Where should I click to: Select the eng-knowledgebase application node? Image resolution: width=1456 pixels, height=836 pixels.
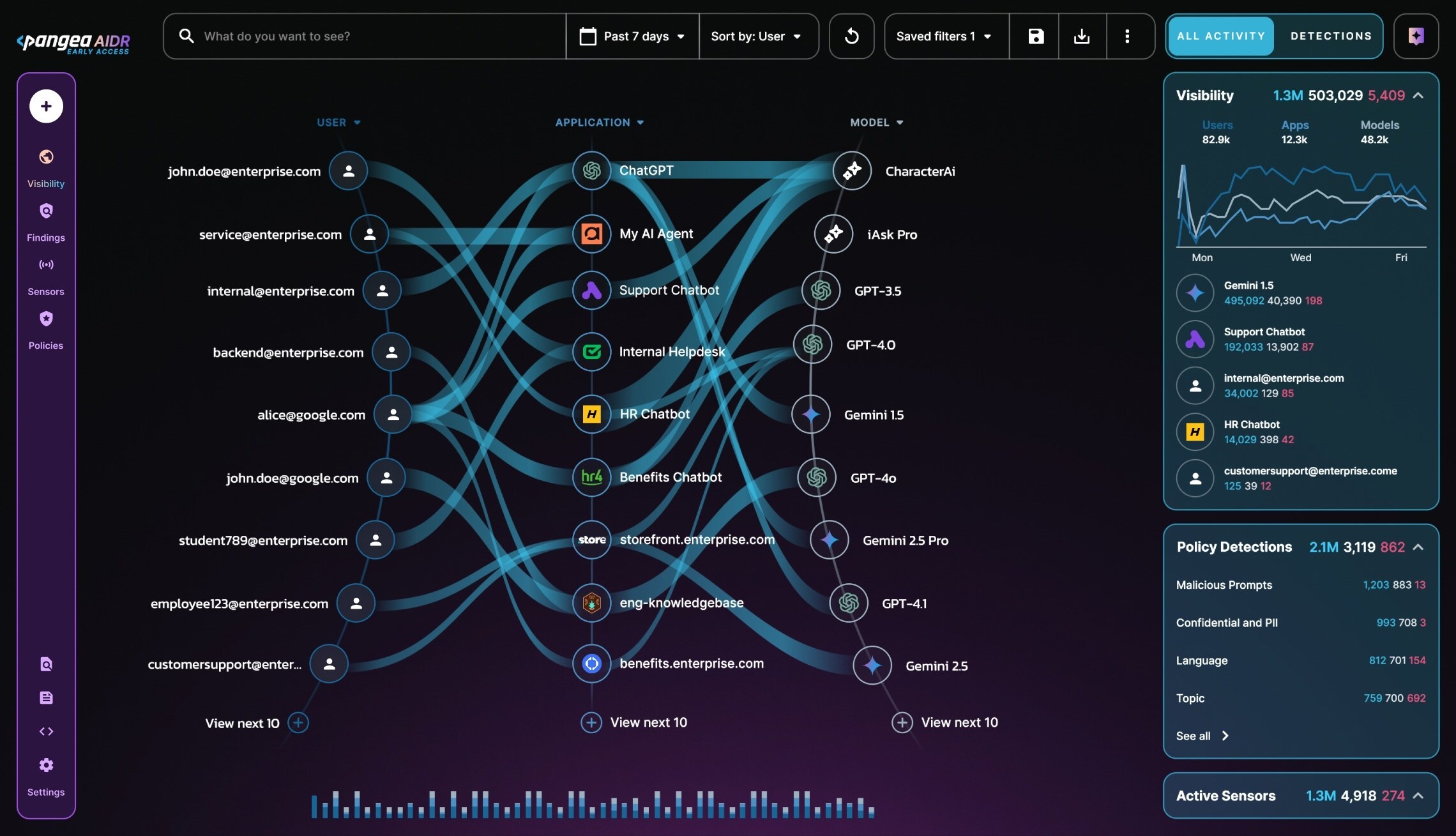pos(592,602)
